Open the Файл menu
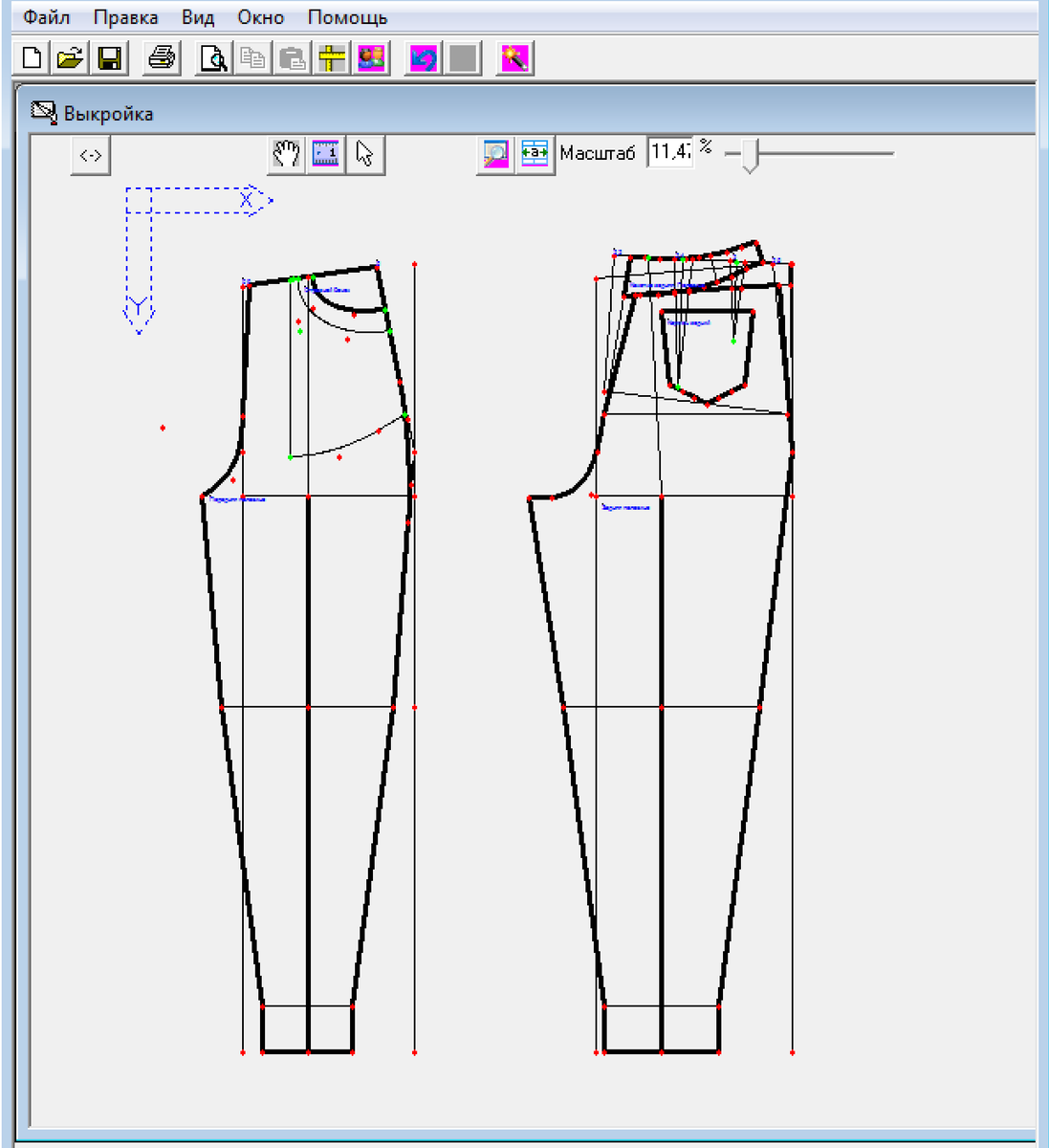 point(46,17)
